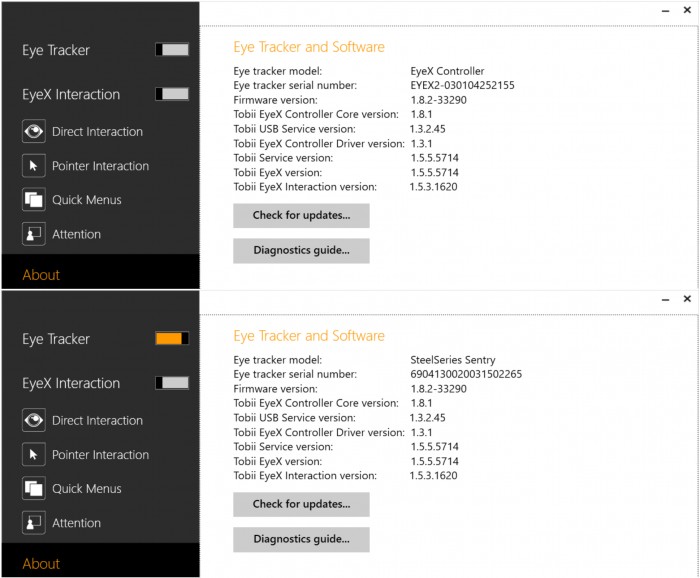Open Quick Menus icon in bottom window
Image resolution: width=700 pixels, height=578 pixels.
34,488
